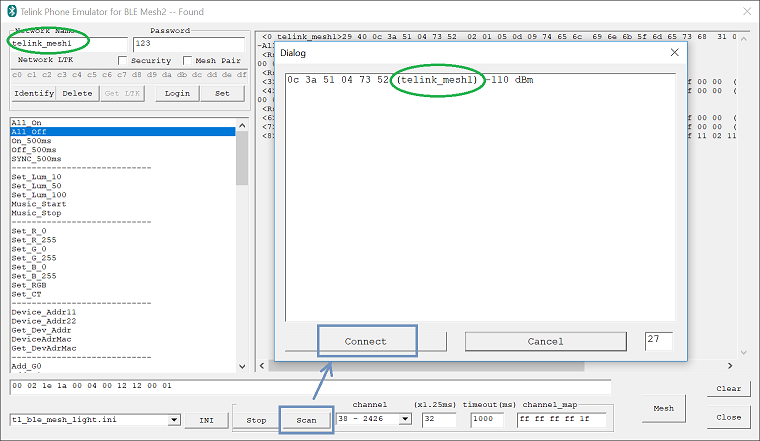The width and height of the screenshot is (760, 441).
Task: Select Music_Stop command
Action: tap(123, 213)
